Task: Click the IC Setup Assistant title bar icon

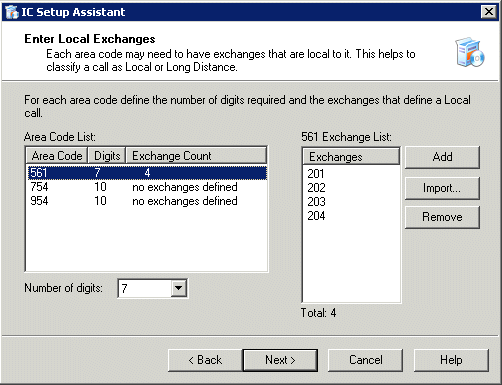Action: pyautogui.click(x=12, y=12)
